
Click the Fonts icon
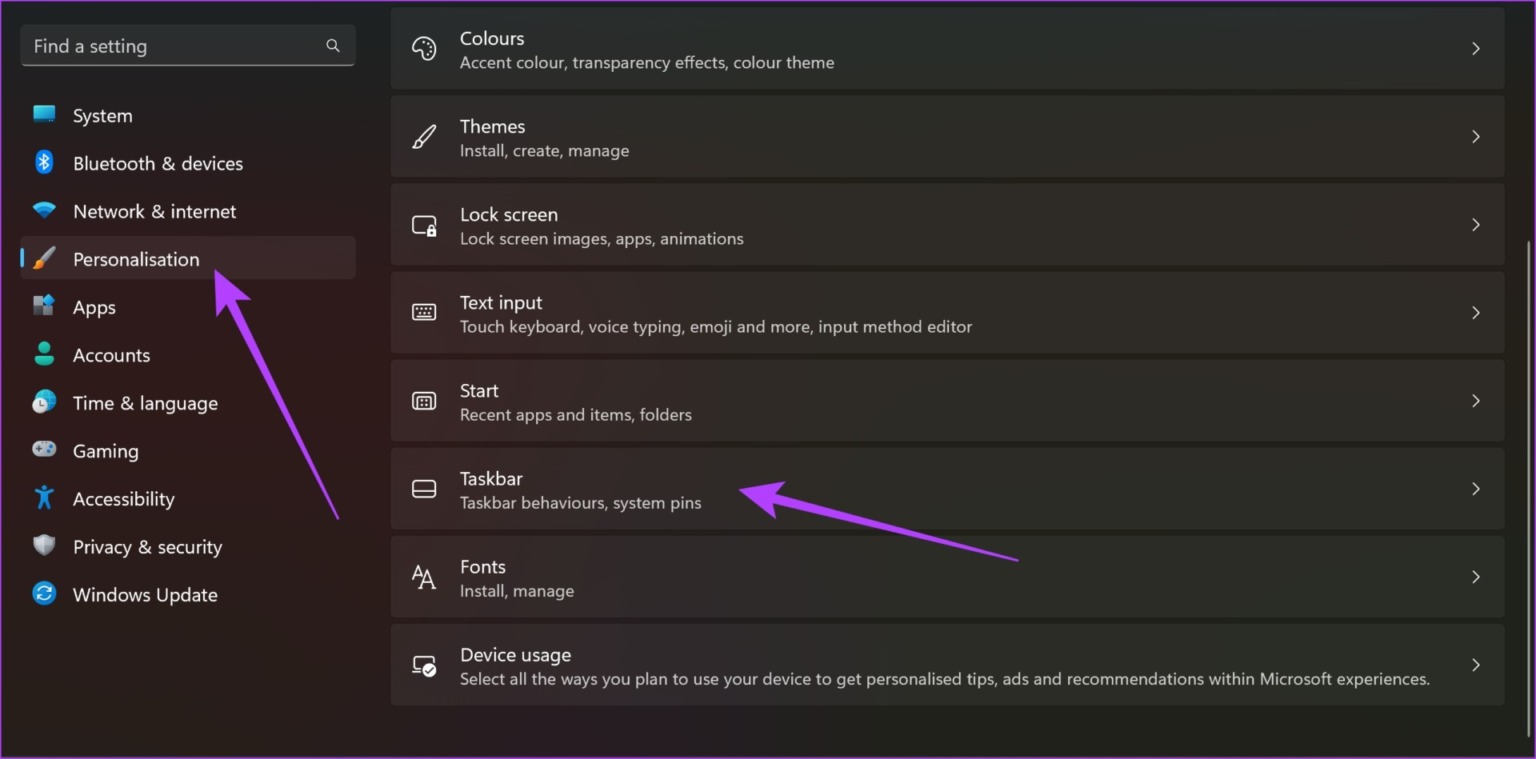coord(424,577)
